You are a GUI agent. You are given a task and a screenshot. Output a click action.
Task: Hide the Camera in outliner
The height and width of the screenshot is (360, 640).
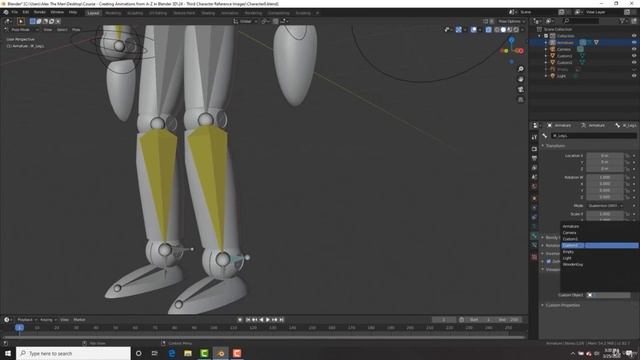click(x=634, y=49)
